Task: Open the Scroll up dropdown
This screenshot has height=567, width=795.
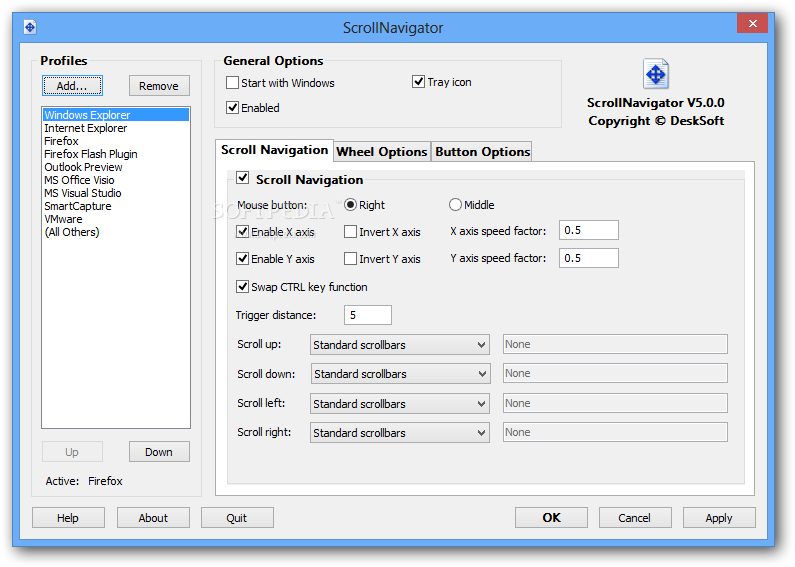Action: [400, 345]
